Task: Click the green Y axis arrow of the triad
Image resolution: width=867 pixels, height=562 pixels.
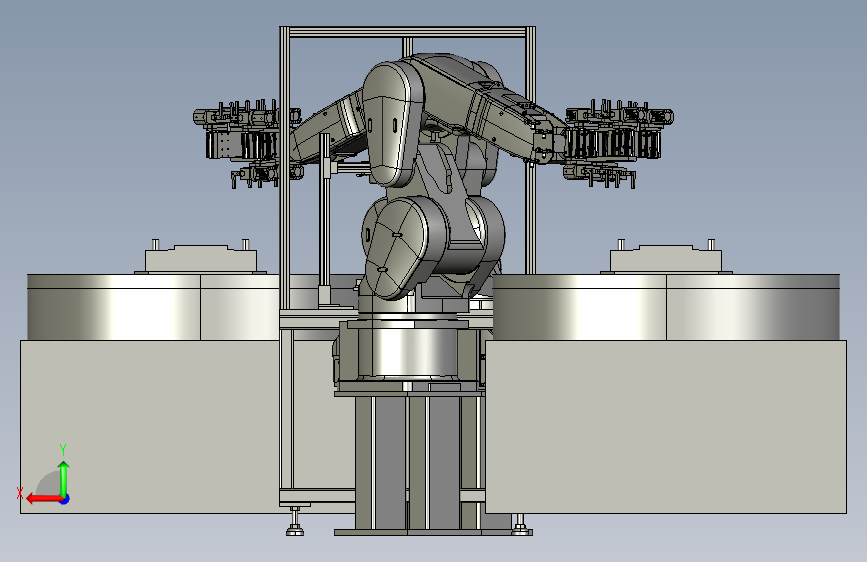Action: (x=64, y=478)
